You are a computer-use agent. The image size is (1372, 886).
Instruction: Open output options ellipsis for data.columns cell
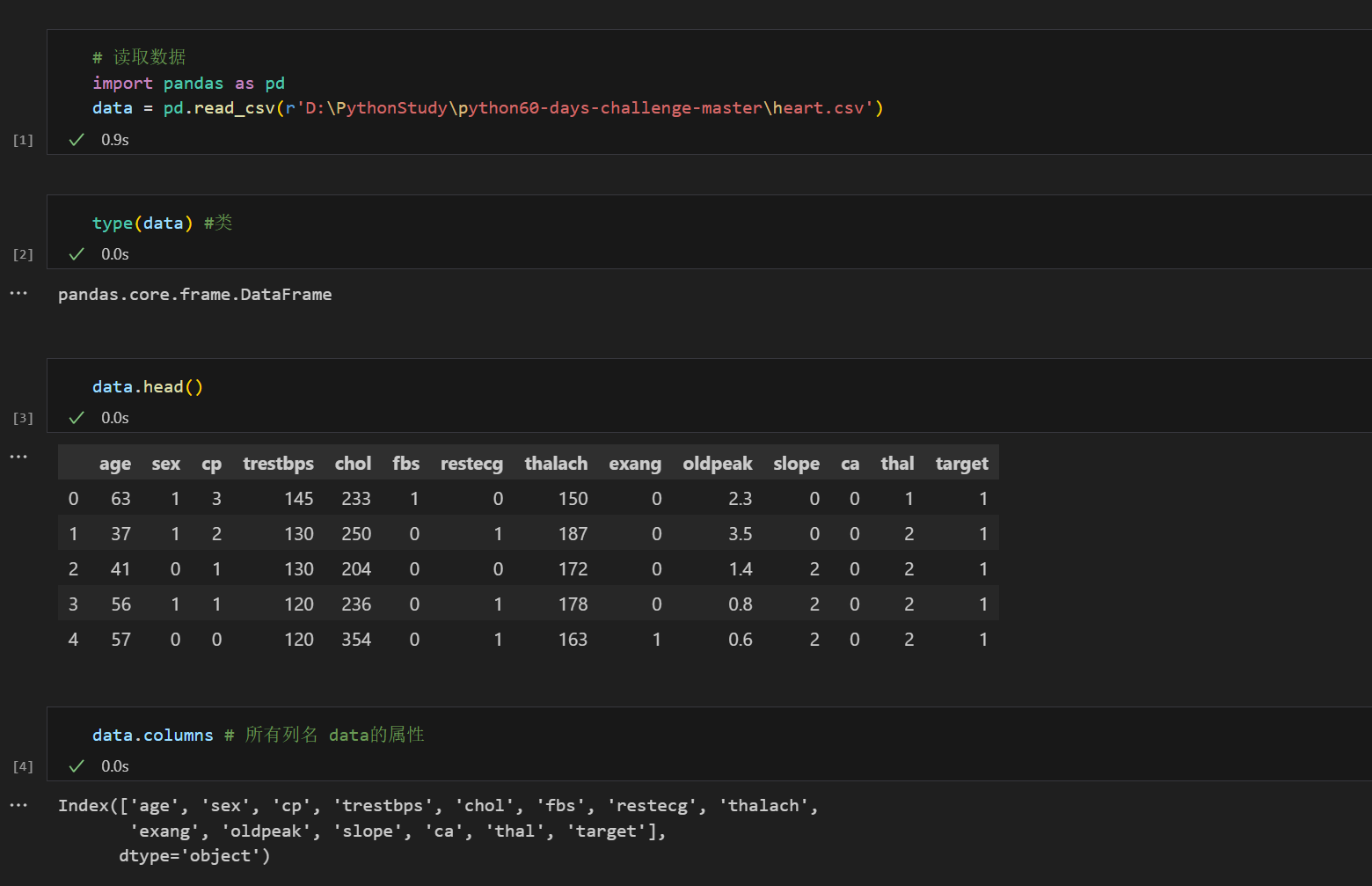coord(18,805)
